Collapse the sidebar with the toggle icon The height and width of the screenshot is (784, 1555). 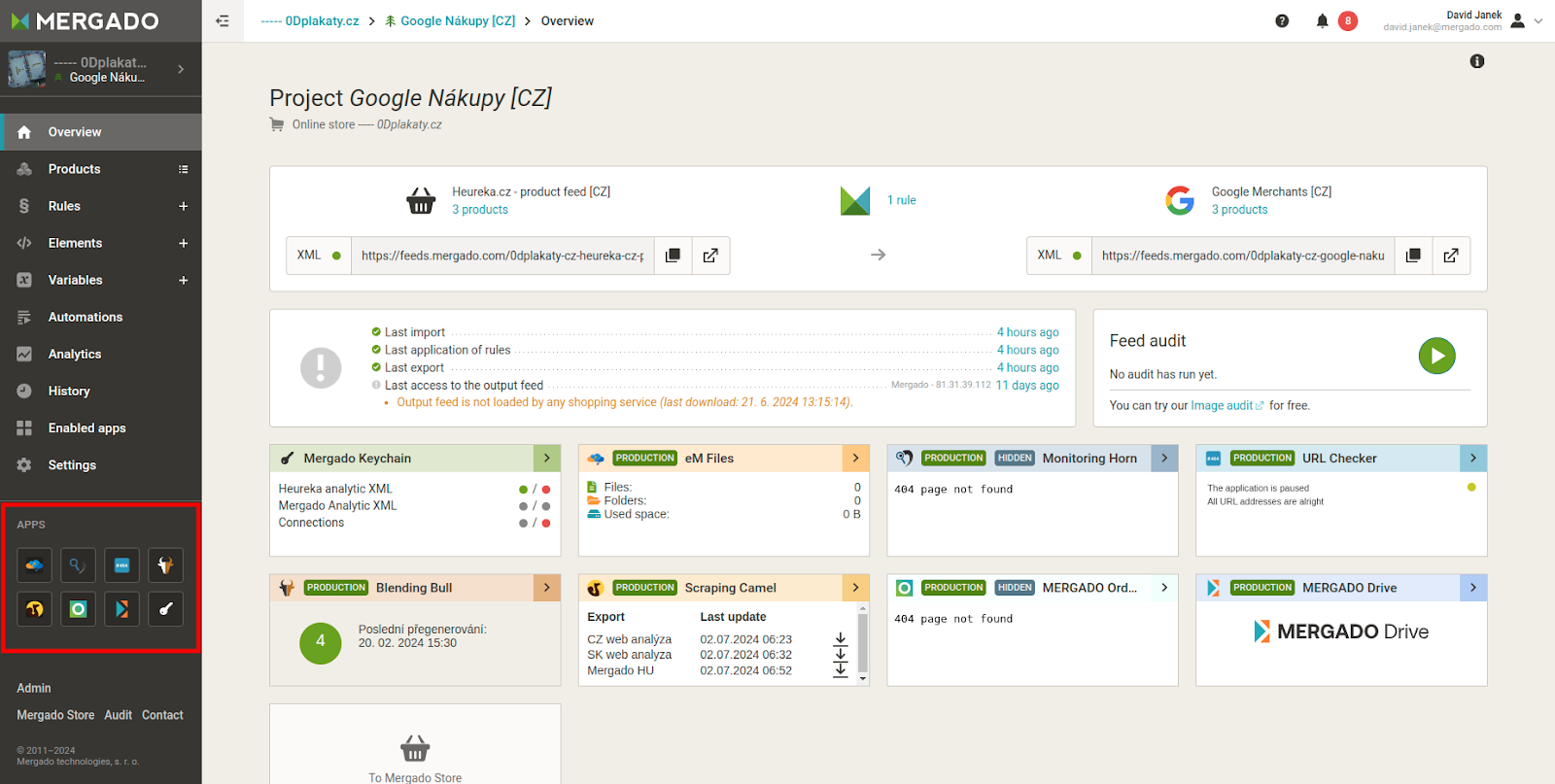[x=223, y=21]
